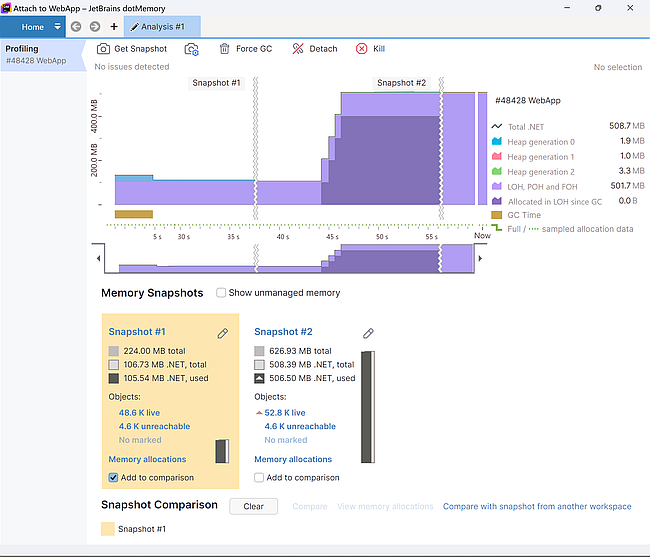Click the Get Snapshot button label
The width and height of the screenshot is (650, 557).
point(141,49)
